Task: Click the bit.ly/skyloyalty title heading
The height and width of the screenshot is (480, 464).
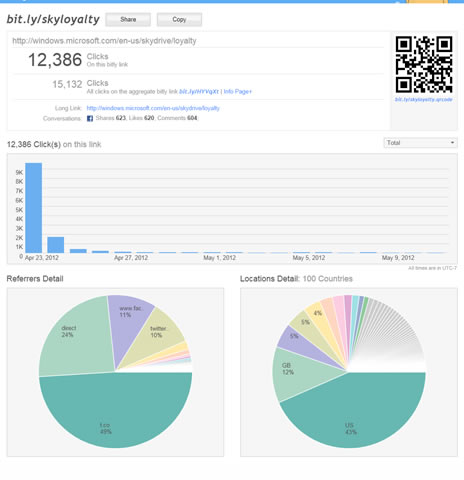Action: pos(53,19)
